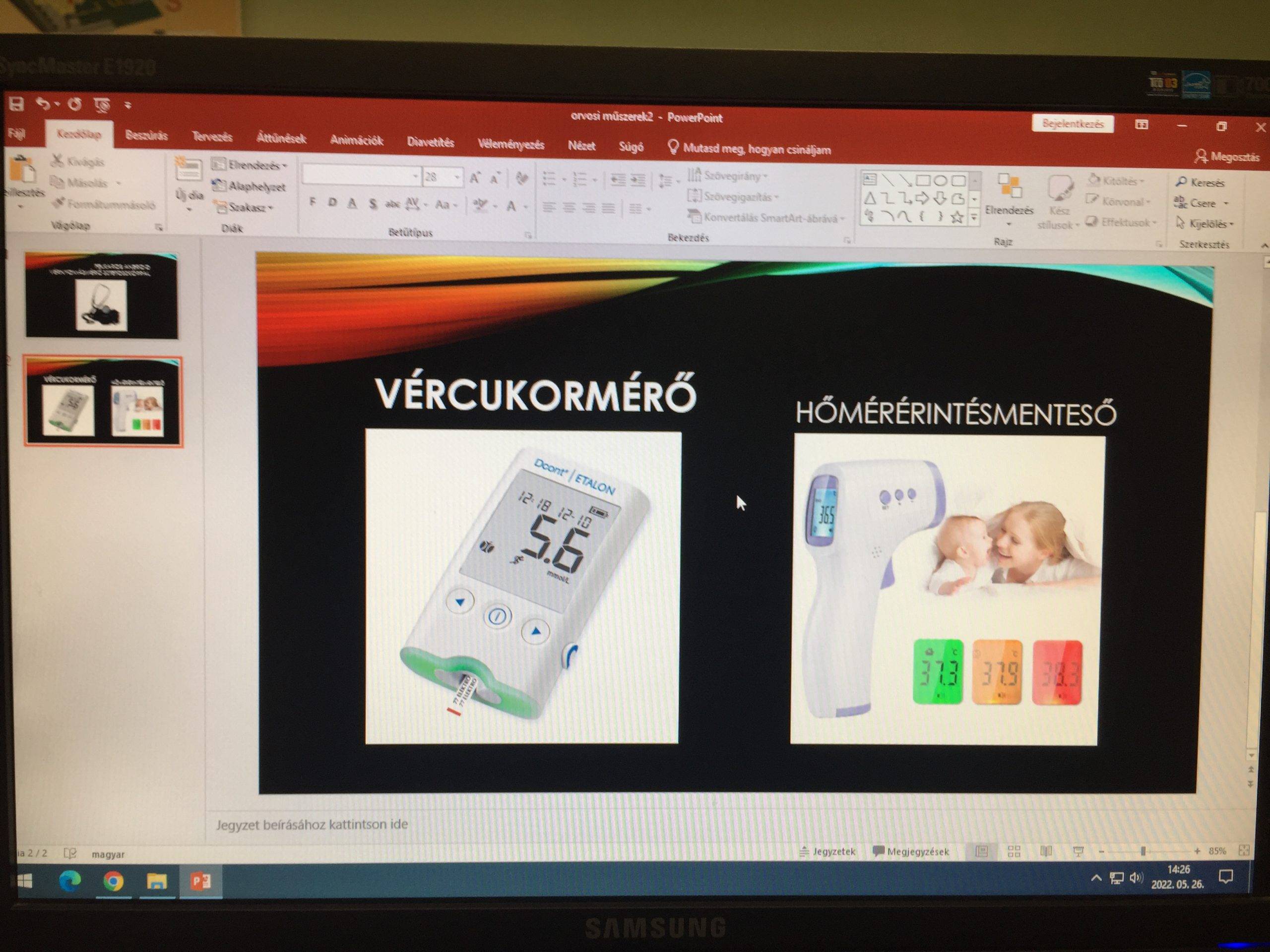The height and width of the screenshot is (952, 1270).
Task: Click the bullet list icon
Action: tap(550, 179)
